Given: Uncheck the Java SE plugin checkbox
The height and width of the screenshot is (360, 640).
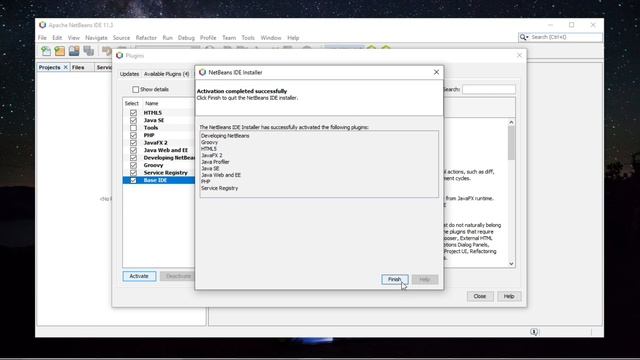Looking at the screenshot, I should click(x=133, y=120).
